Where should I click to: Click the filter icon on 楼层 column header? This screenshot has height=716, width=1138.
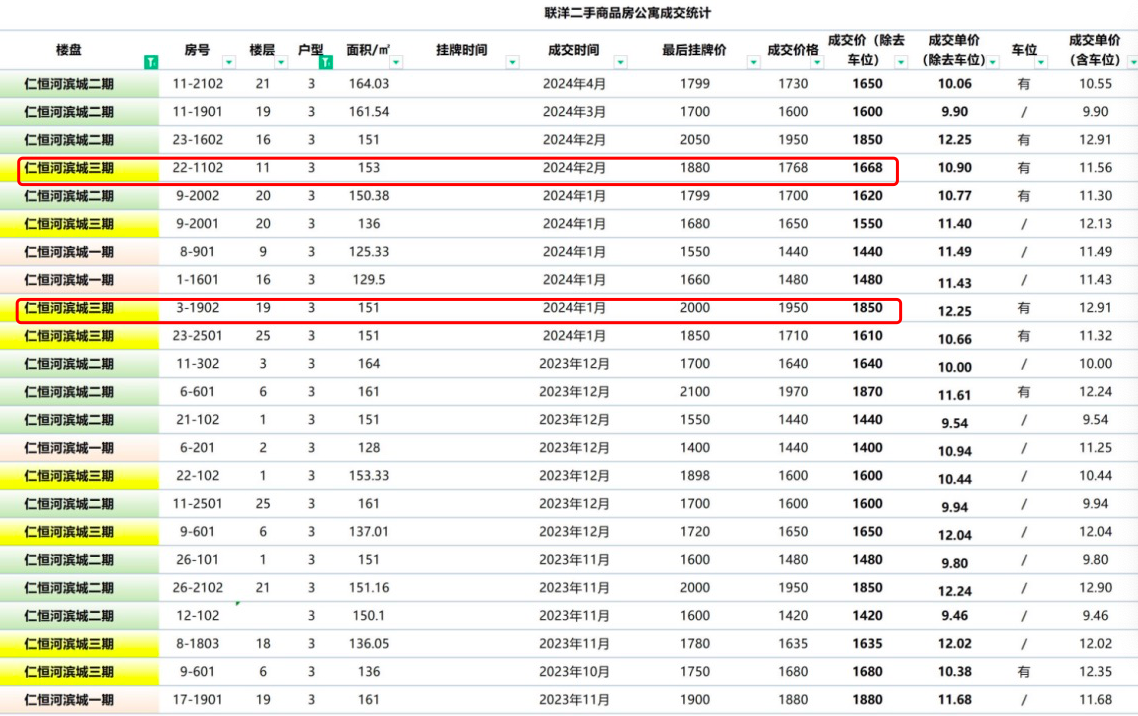click(282, 61)
